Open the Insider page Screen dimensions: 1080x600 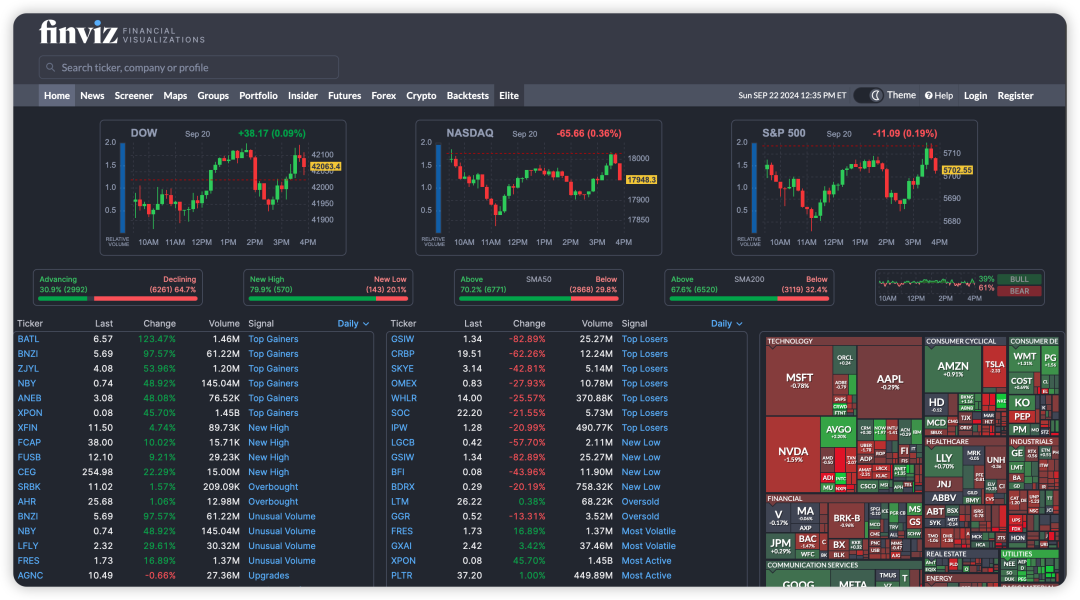302,96
